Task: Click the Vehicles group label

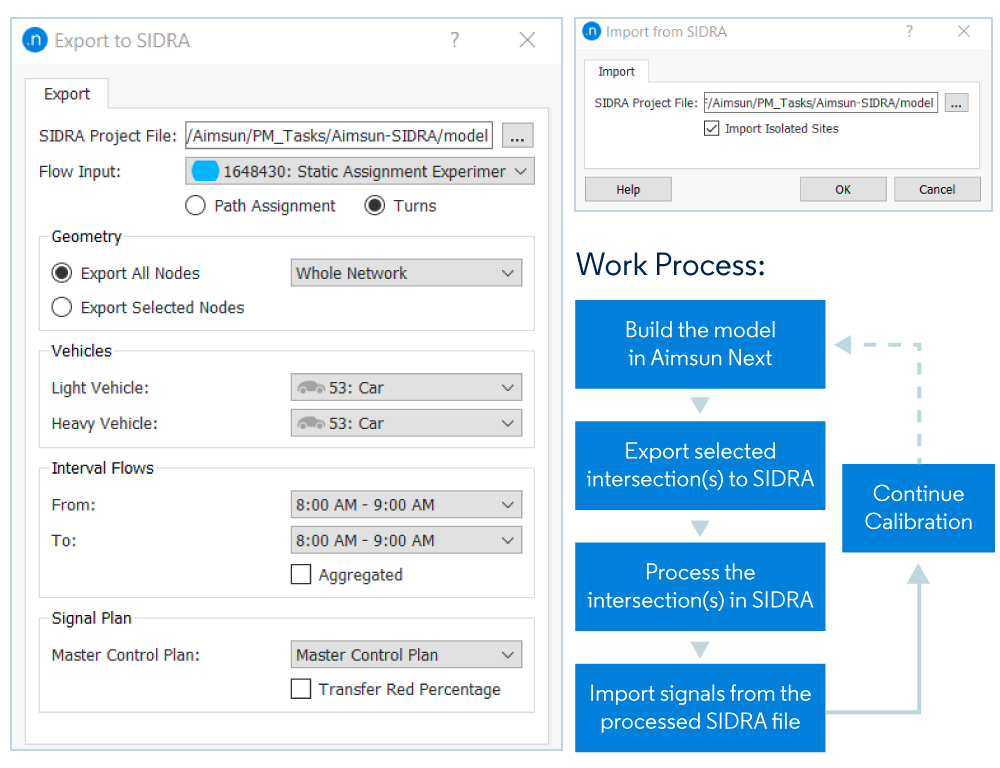Action: [x=82, y=351]
